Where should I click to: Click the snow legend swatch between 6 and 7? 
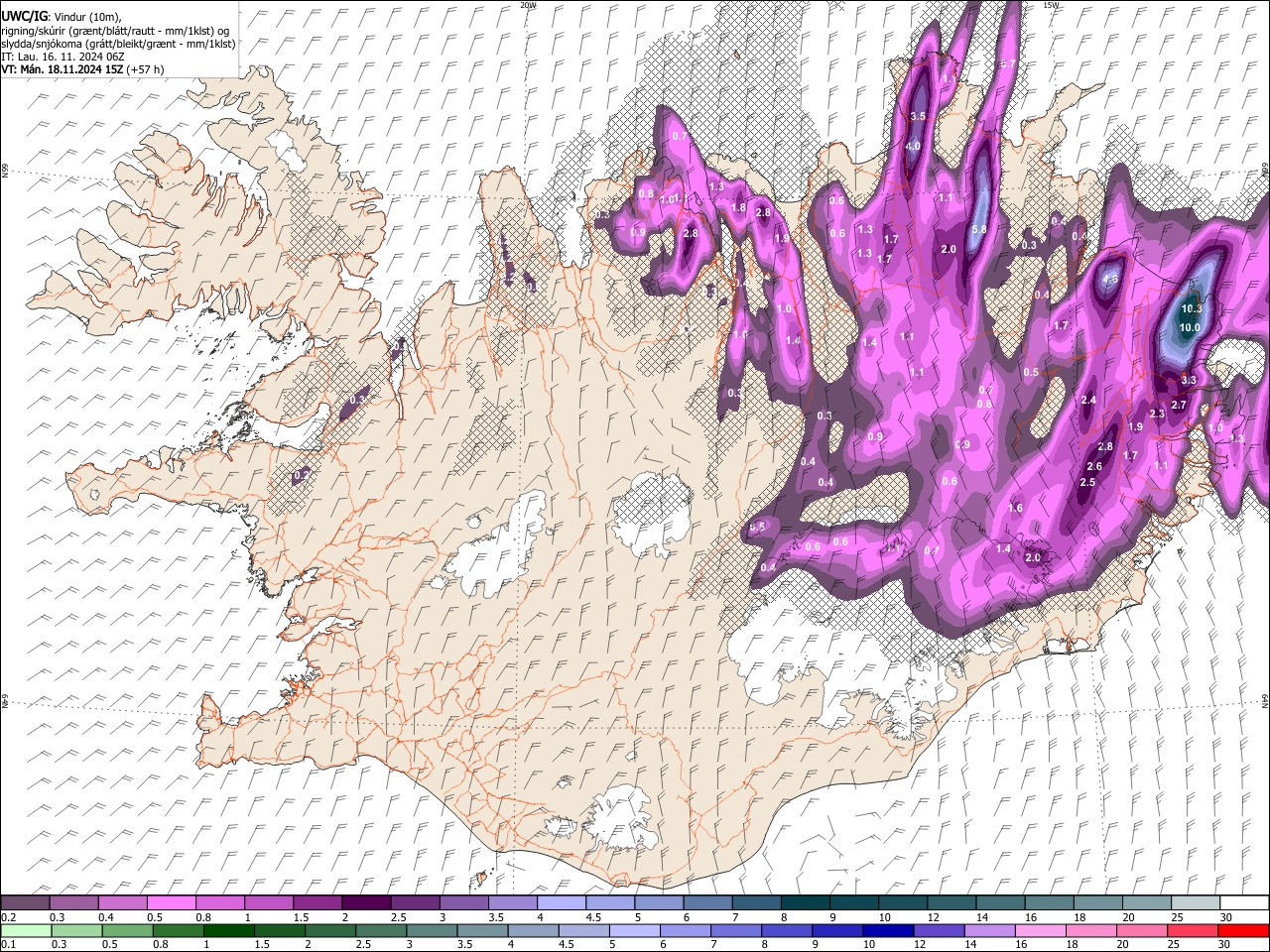click(x=706, y=902)
